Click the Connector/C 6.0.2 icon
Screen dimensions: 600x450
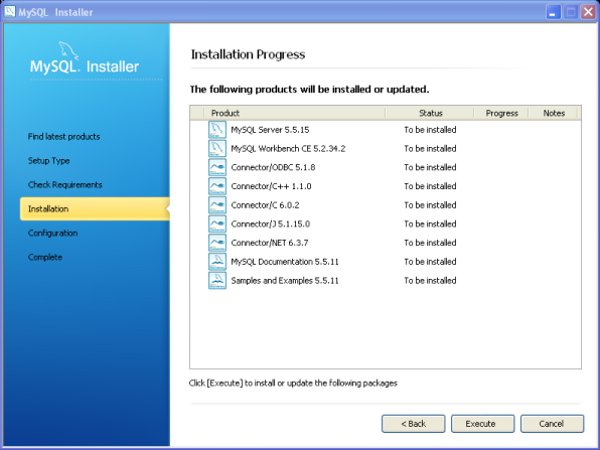pyautogui.click(x=217, y=205)
